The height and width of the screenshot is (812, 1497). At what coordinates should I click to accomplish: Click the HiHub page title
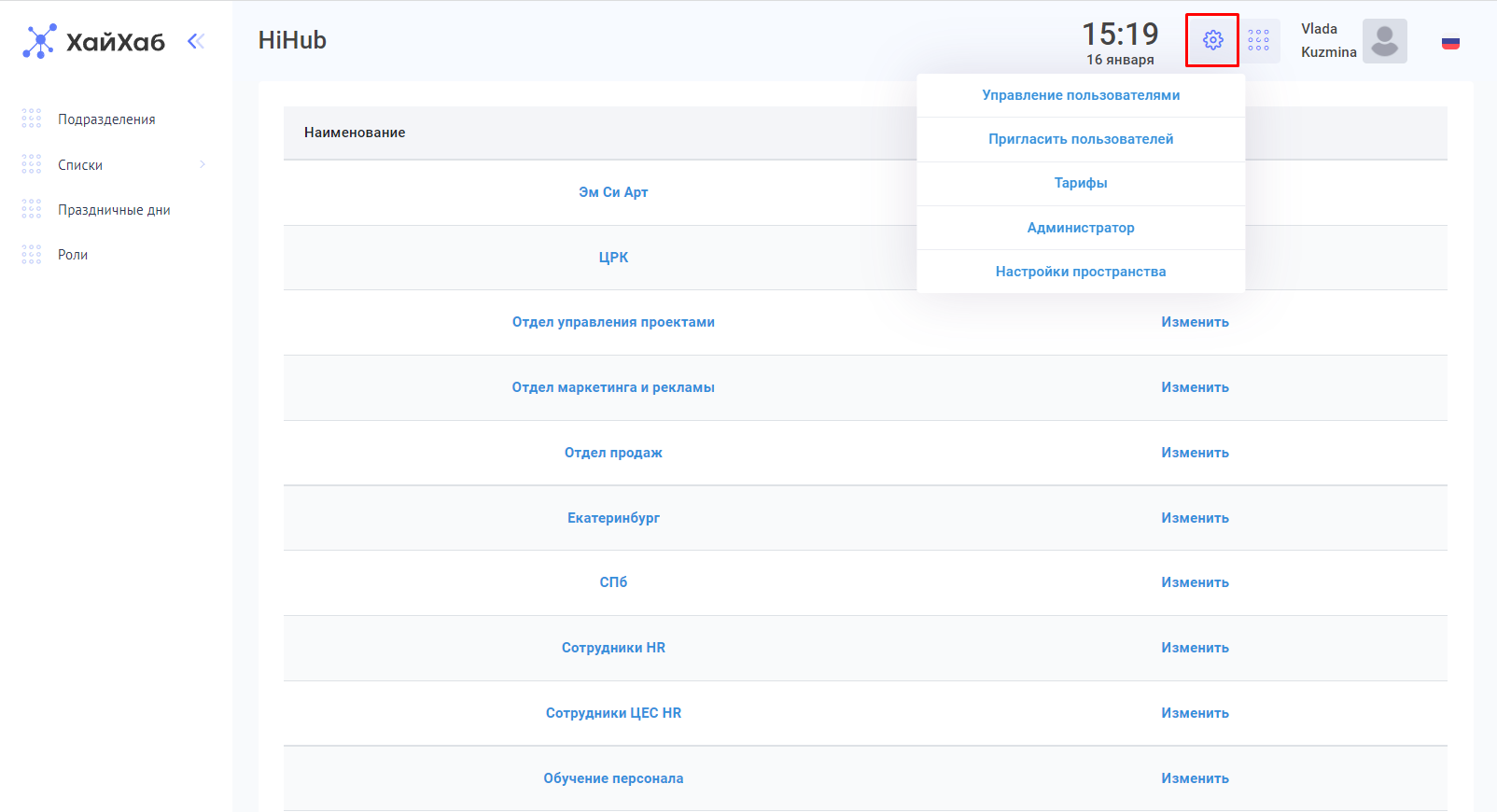pos(292,40)
